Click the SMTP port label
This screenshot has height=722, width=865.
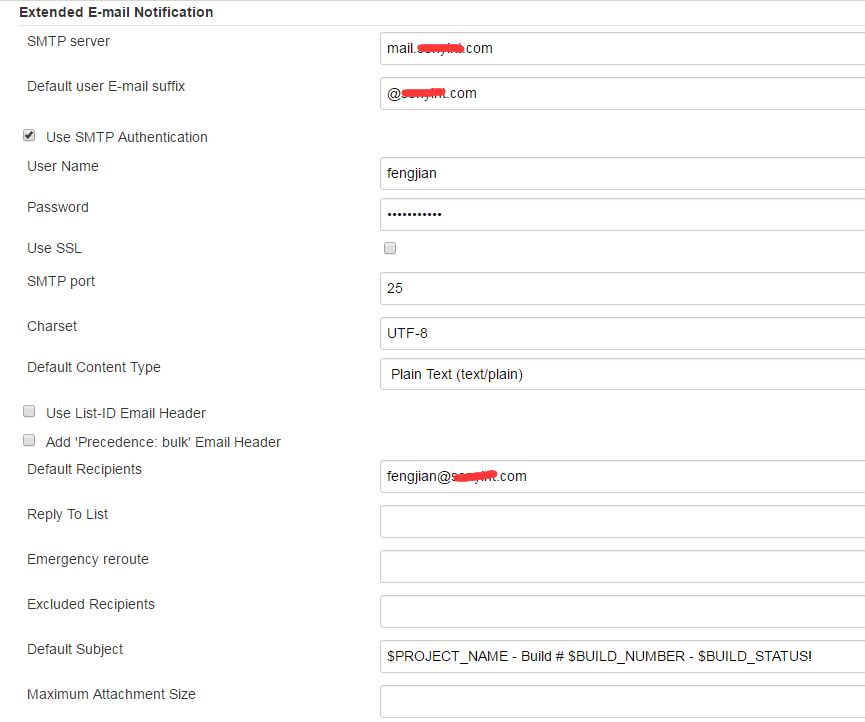point(61,281)
